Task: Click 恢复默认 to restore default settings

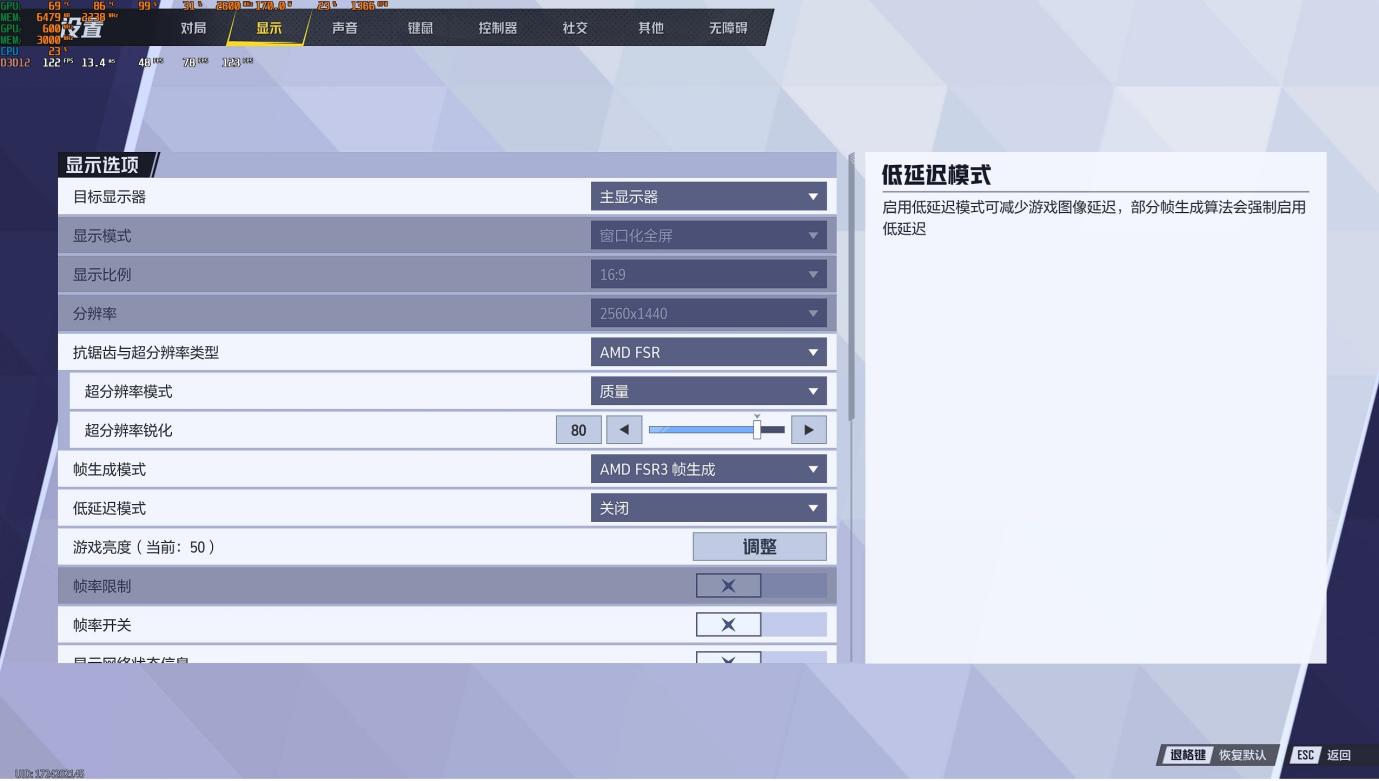Action: coord(1219,755)
